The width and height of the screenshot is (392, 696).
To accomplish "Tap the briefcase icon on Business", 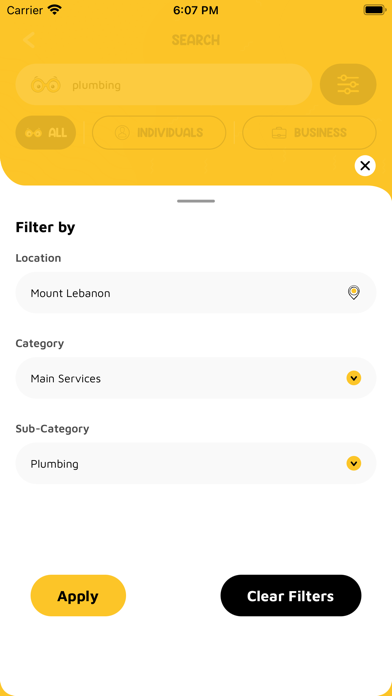I will tap(279, 133).
